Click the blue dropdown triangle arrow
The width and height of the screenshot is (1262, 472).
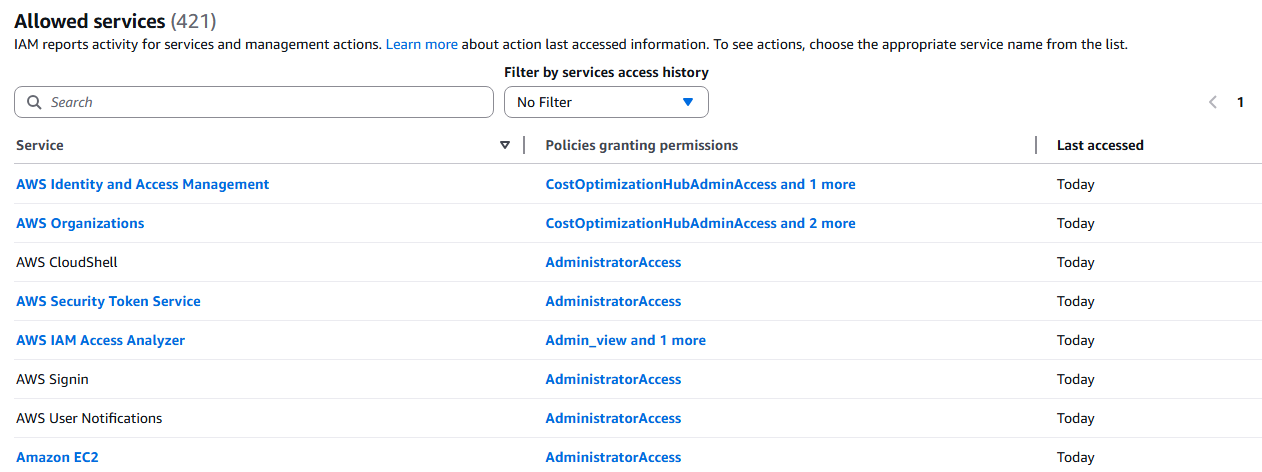[687, 102]
